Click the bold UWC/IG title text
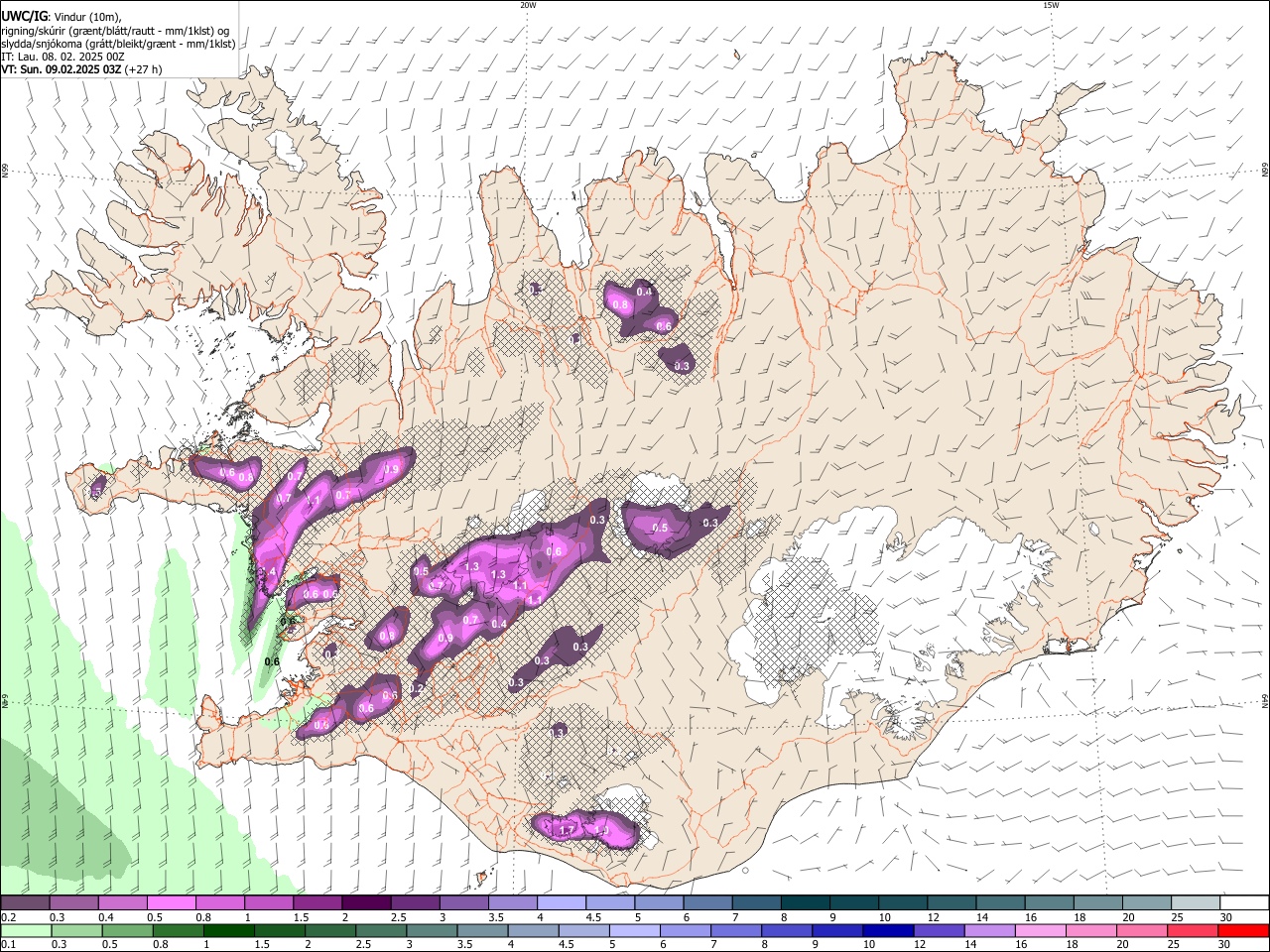The image size is (1270, 952). [x=24, y=16]
